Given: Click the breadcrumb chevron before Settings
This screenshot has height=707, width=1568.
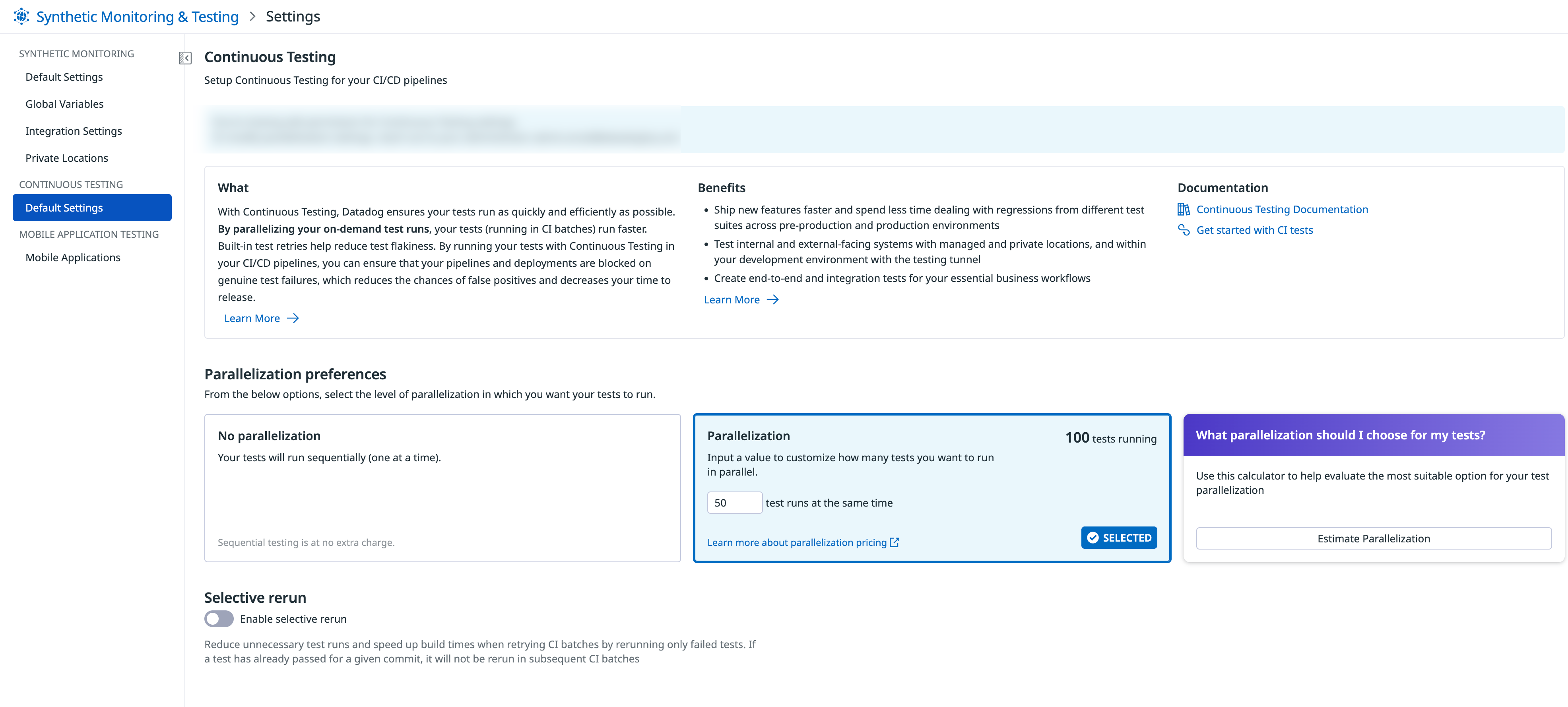Looking at the screenshot, I should [x=252, y=16].
